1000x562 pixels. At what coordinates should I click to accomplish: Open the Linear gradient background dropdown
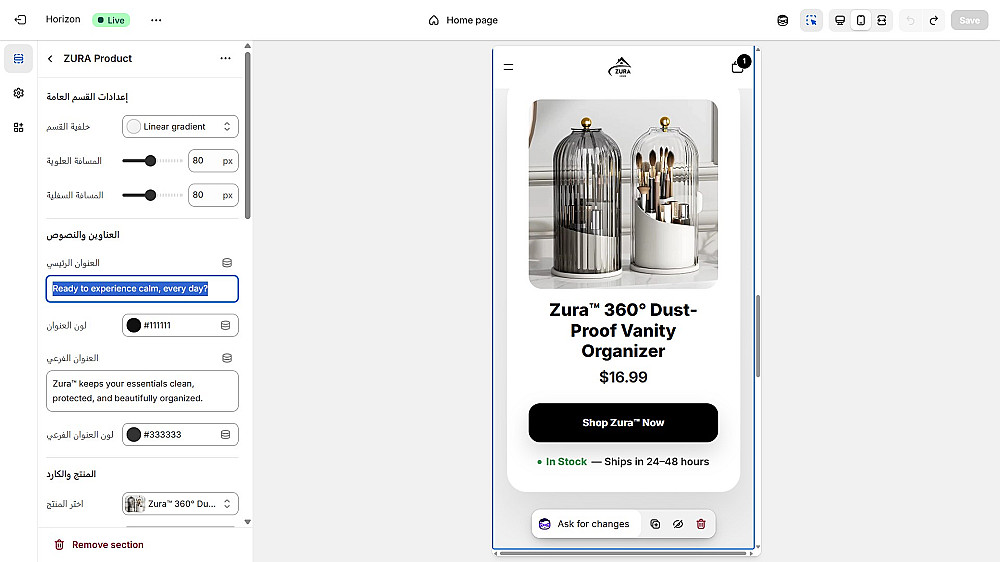point(180,126)
